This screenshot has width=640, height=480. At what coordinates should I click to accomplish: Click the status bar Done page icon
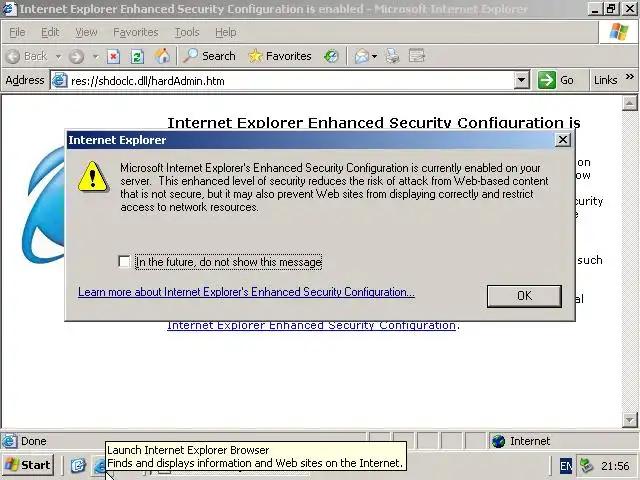[x=9, y=441]
